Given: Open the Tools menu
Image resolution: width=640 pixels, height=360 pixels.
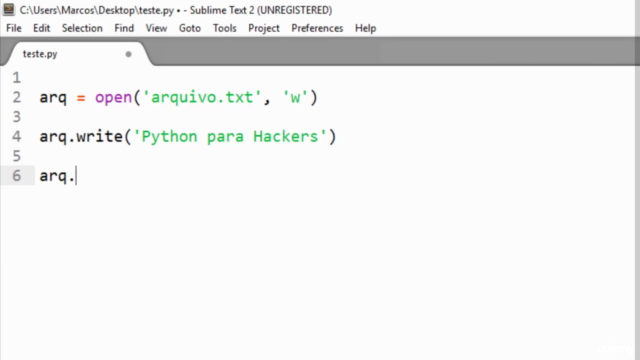Looking at the screenshot, I should 224,28.
